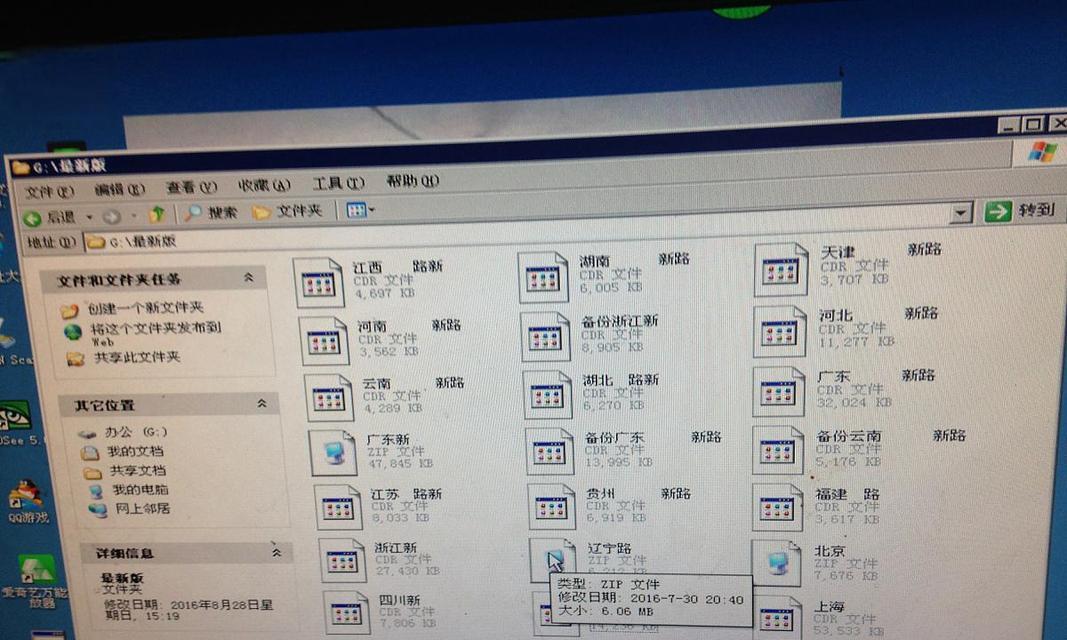This screenshot has height=640, width=1067.
Task: Select the 贵州 新路 CDR file icon
Action: point(552,506)
